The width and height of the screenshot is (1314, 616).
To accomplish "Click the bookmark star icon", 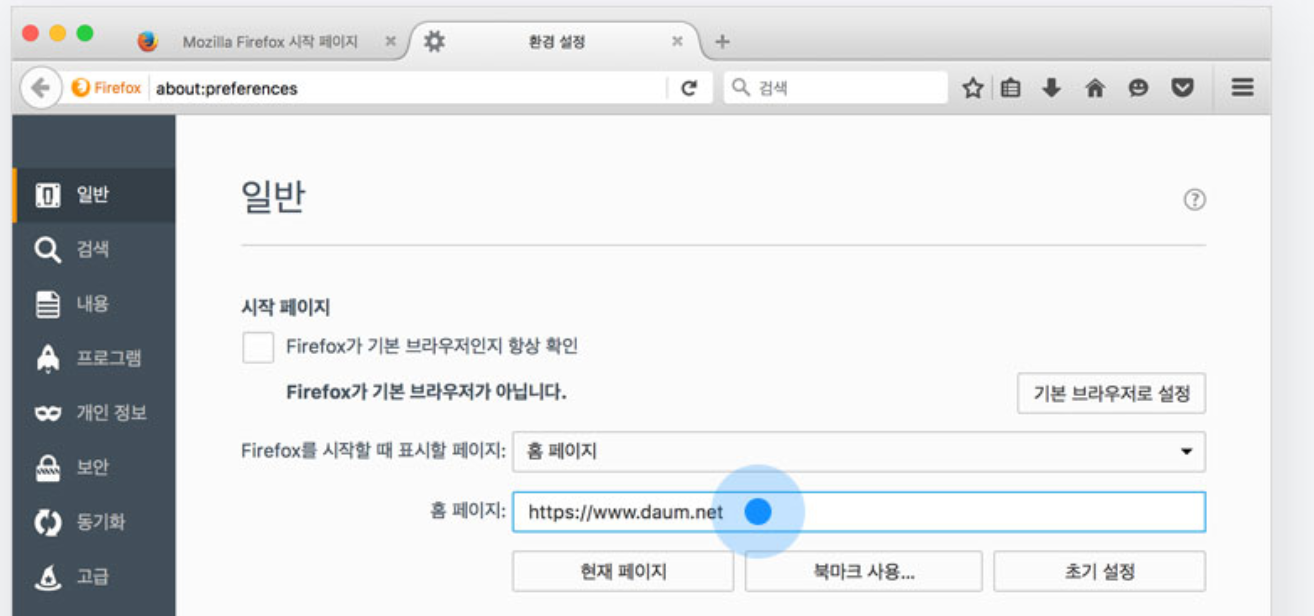I will pos(972,88).
